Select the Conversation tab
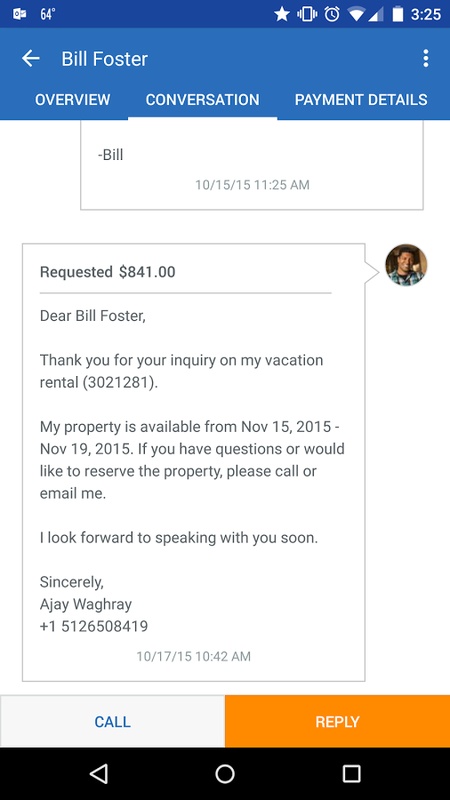 tap(203, 99)
